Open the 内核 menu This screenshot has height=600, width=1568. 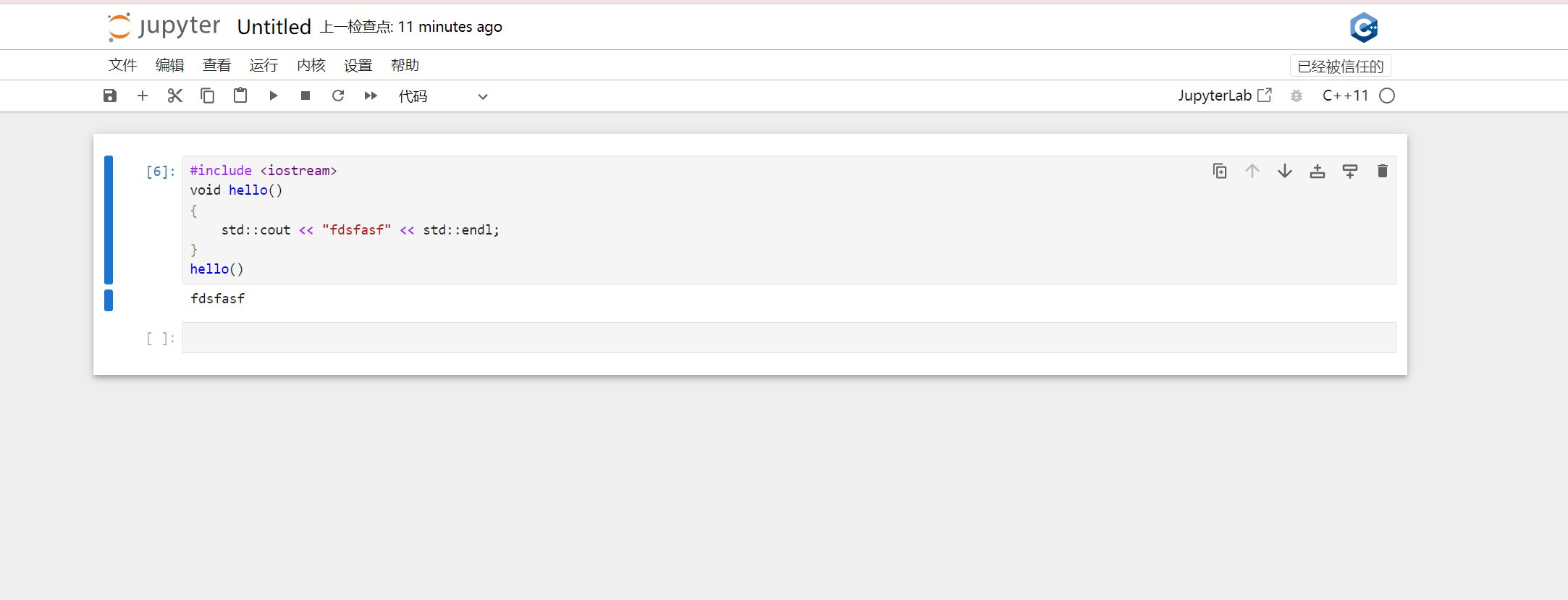click(311, 65)
